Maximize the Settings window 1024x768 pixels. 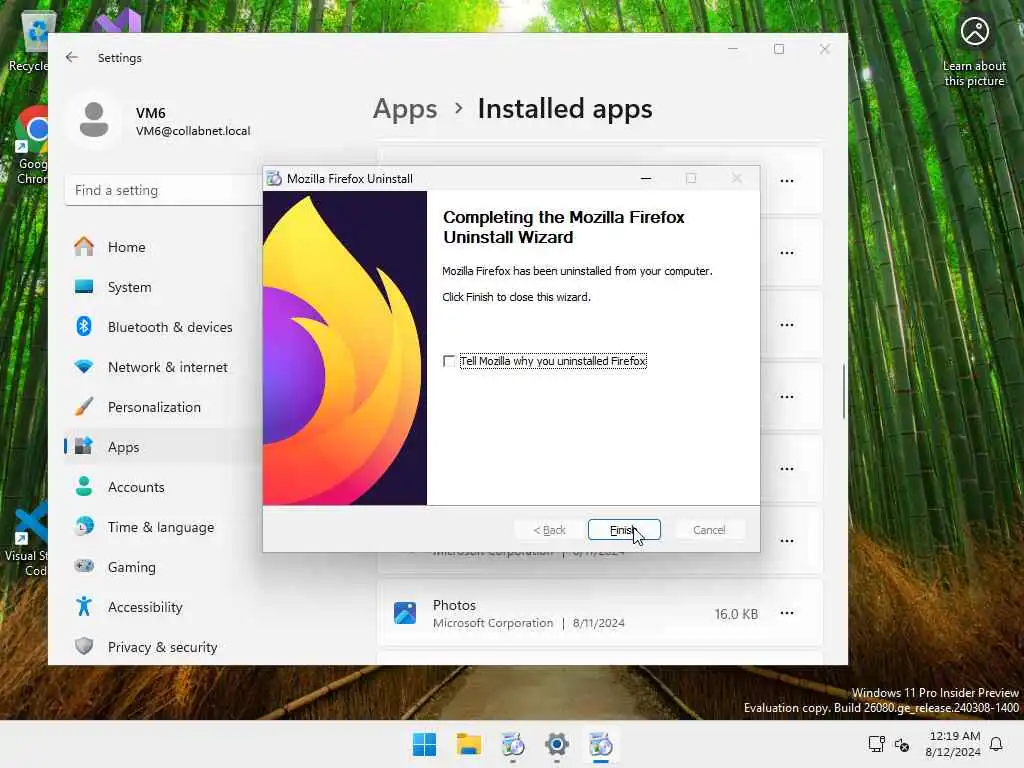click(x=778, y=49)
